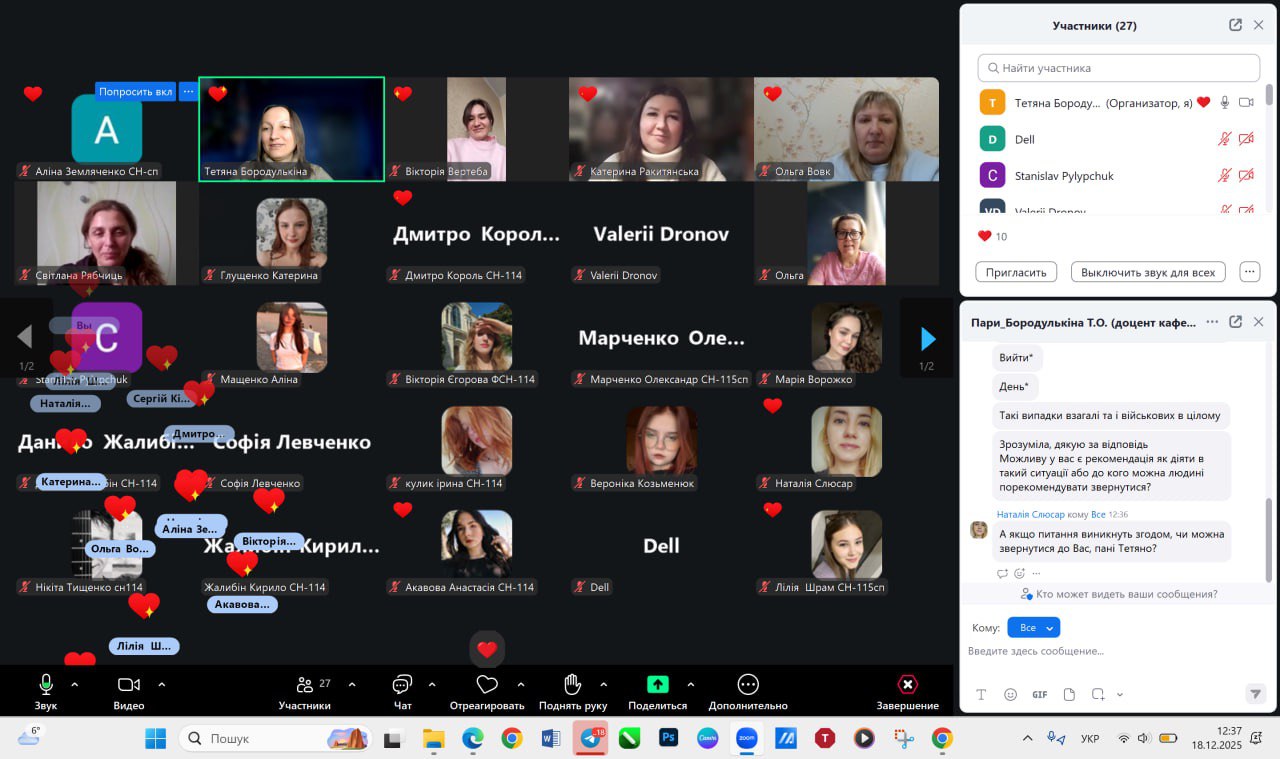The image size is (1280, 759).
Task: Open the Участники panel from toolbar
Action: (305, 685)
